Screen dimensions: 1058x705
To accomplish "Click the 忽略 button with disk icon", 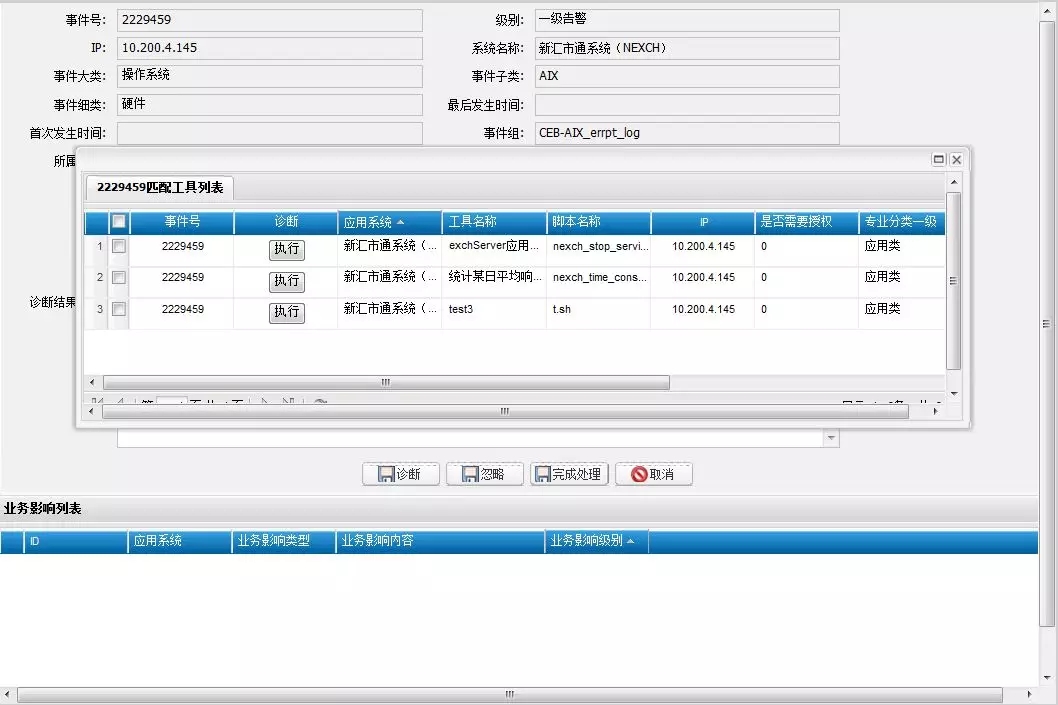I will pos(484,474).
